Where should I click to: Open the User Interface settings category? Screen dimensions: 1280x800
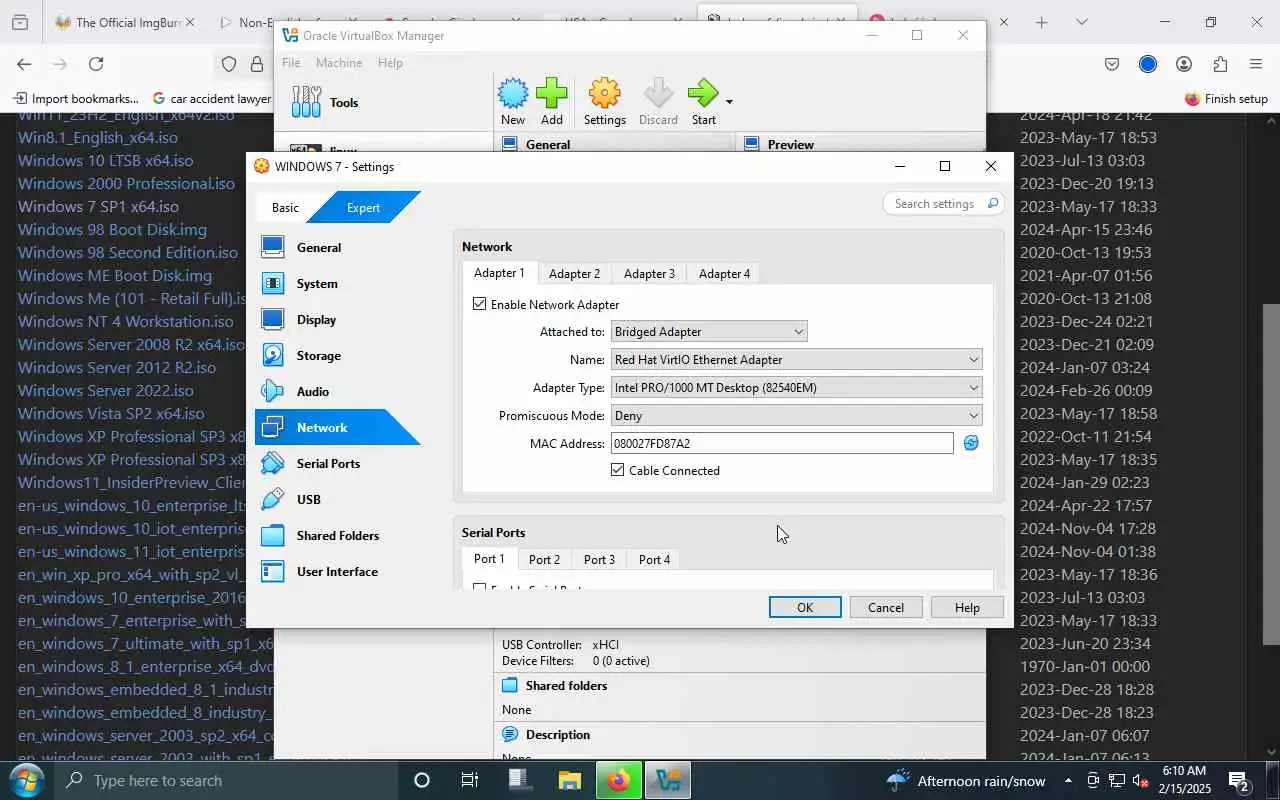335,572
